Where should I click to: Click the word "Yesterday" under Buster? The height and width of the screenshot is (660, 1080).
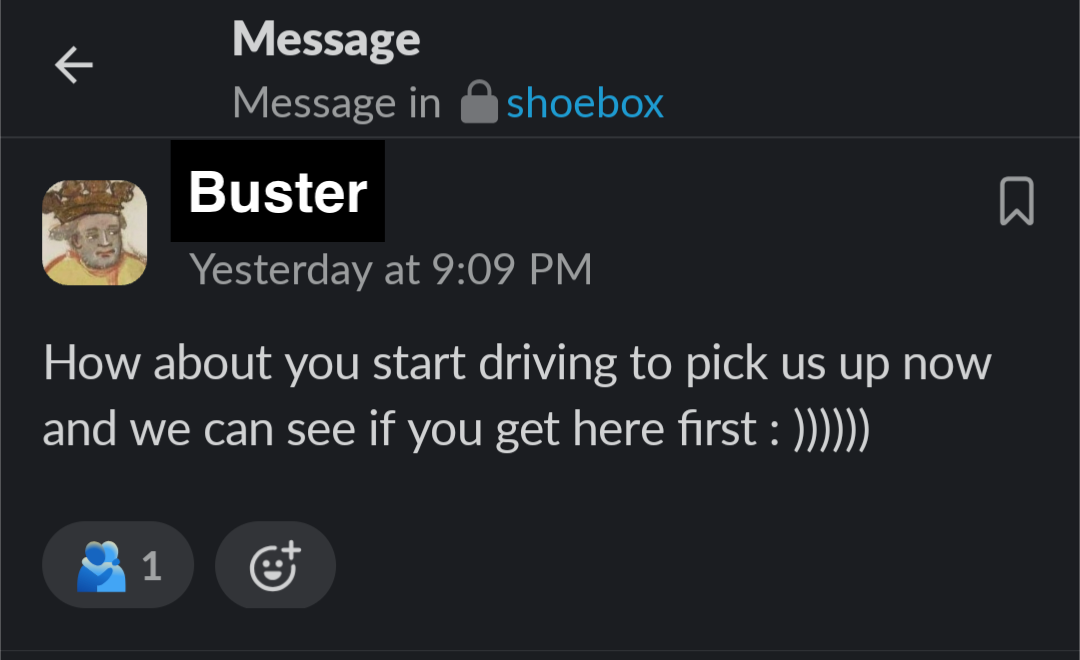click(x=279, y=269)
